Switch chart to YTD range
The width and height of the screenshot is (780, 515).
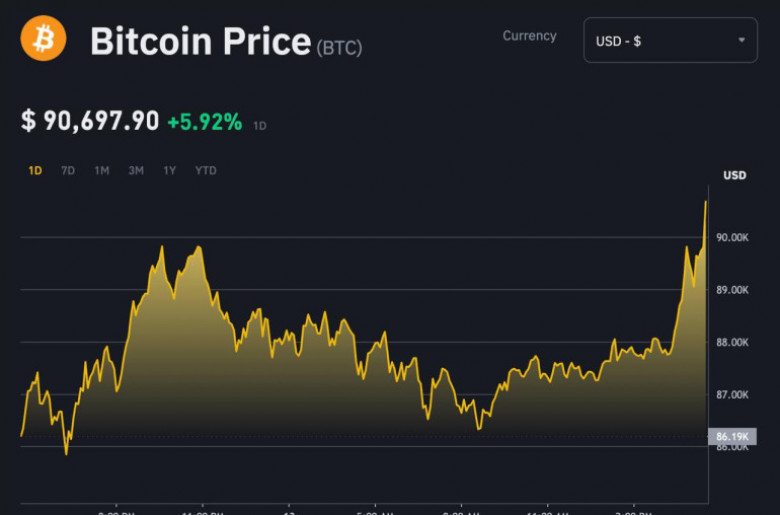point(206,171)
